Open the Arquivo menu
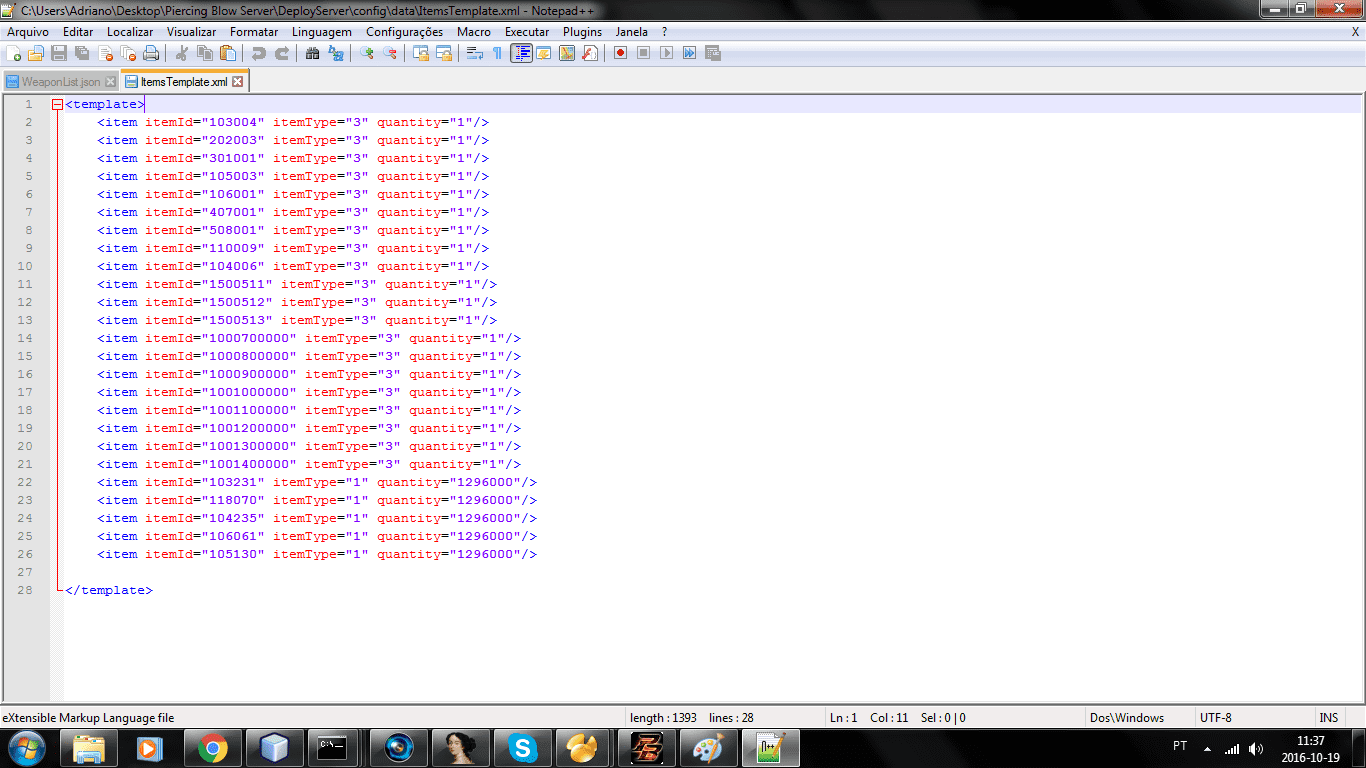 pos(28,32)
